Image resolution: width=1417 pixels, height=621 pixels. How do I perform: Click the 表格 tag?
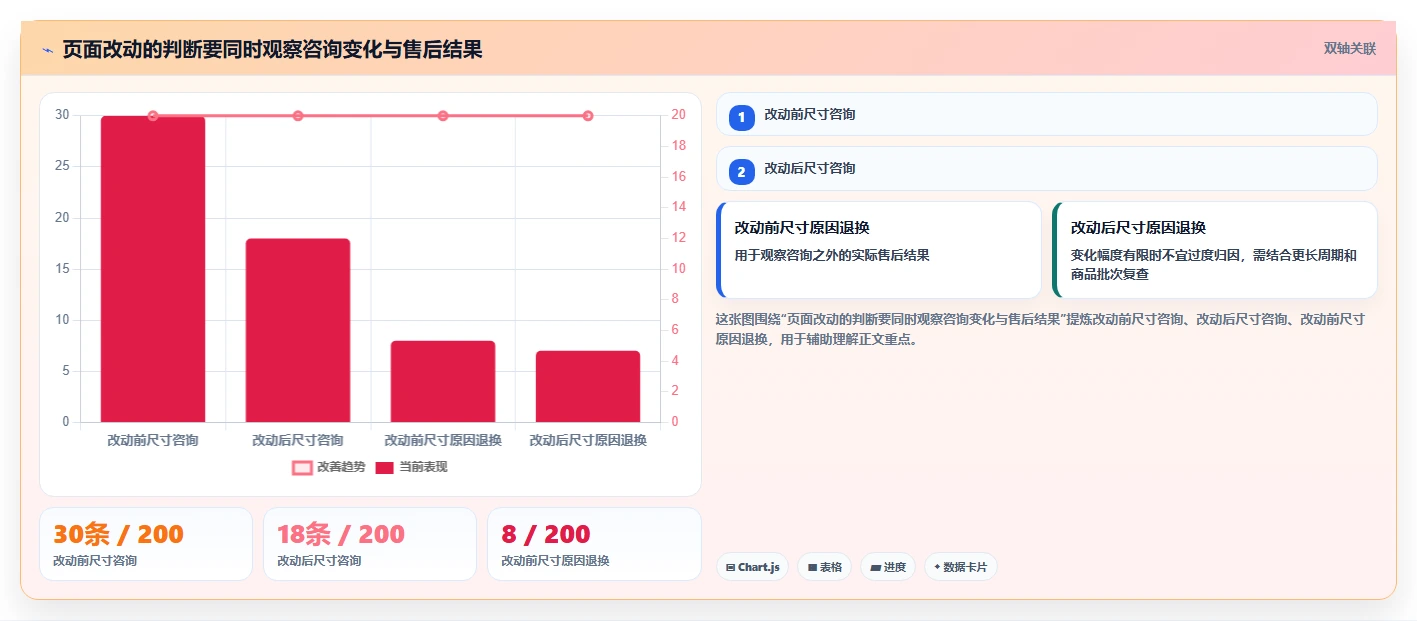[824, 567]
